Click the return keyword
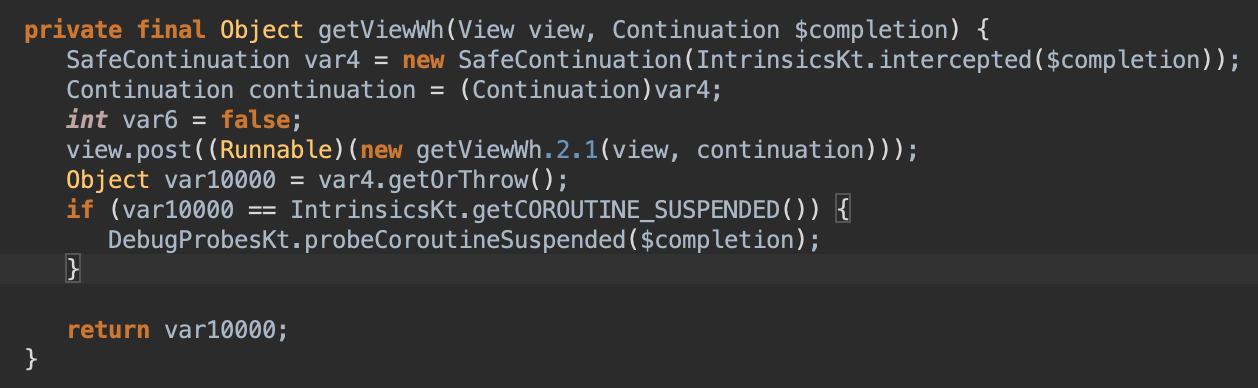1258x388 pixels. click(107, 330)
